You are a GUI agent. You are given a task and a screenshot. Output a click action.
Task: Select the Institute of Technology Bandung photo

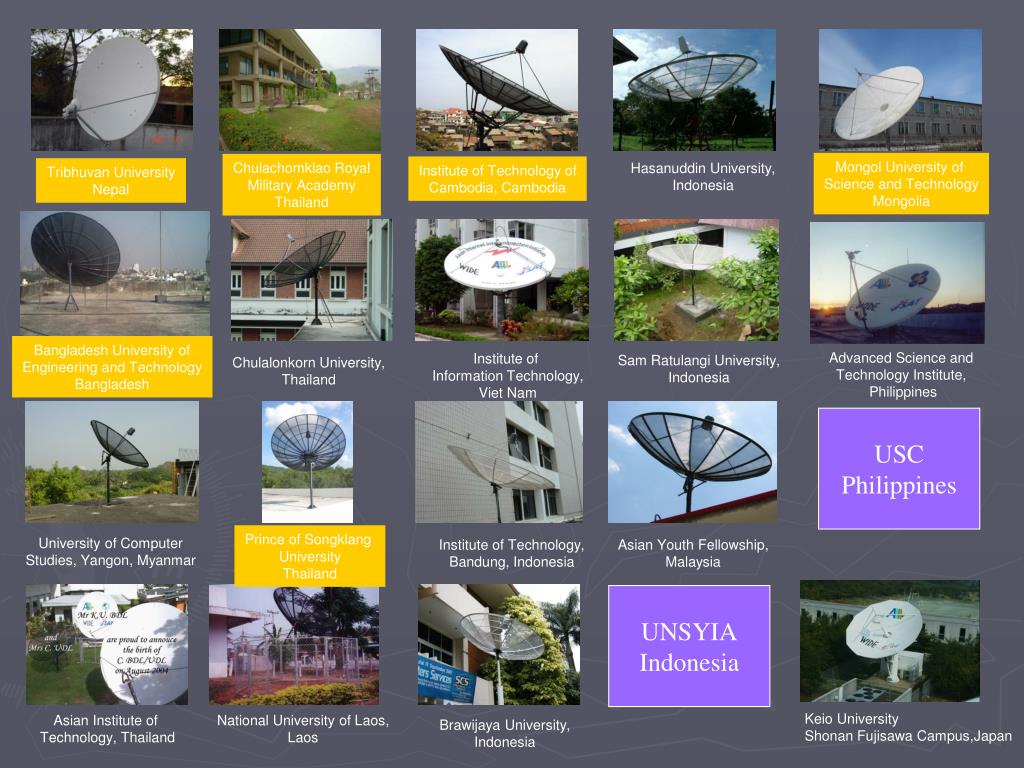499,462
